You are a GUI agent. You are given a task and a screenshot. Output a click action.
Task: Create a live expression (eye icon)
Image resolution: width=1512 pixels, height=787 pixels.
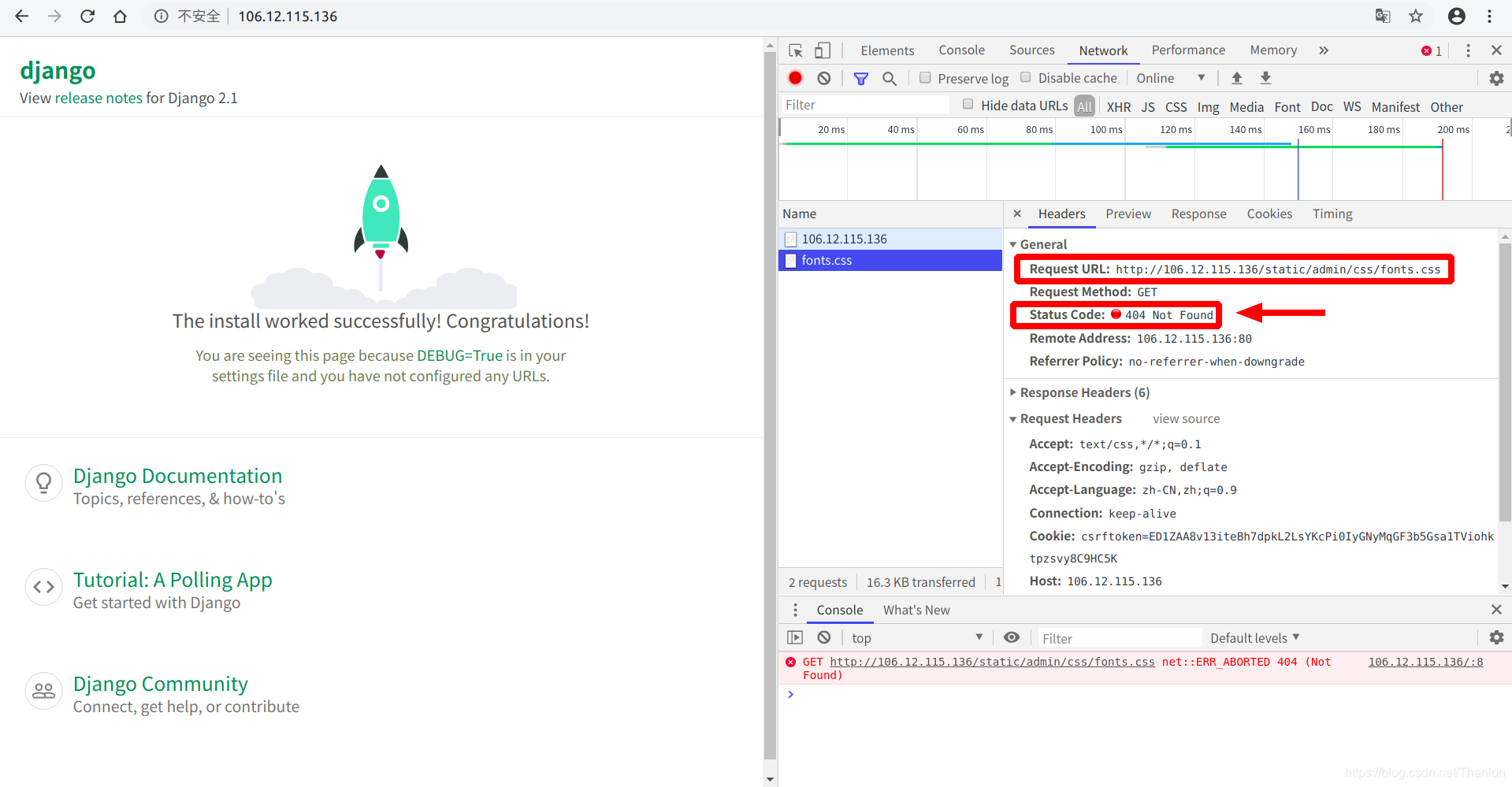tap(1012, 637)
